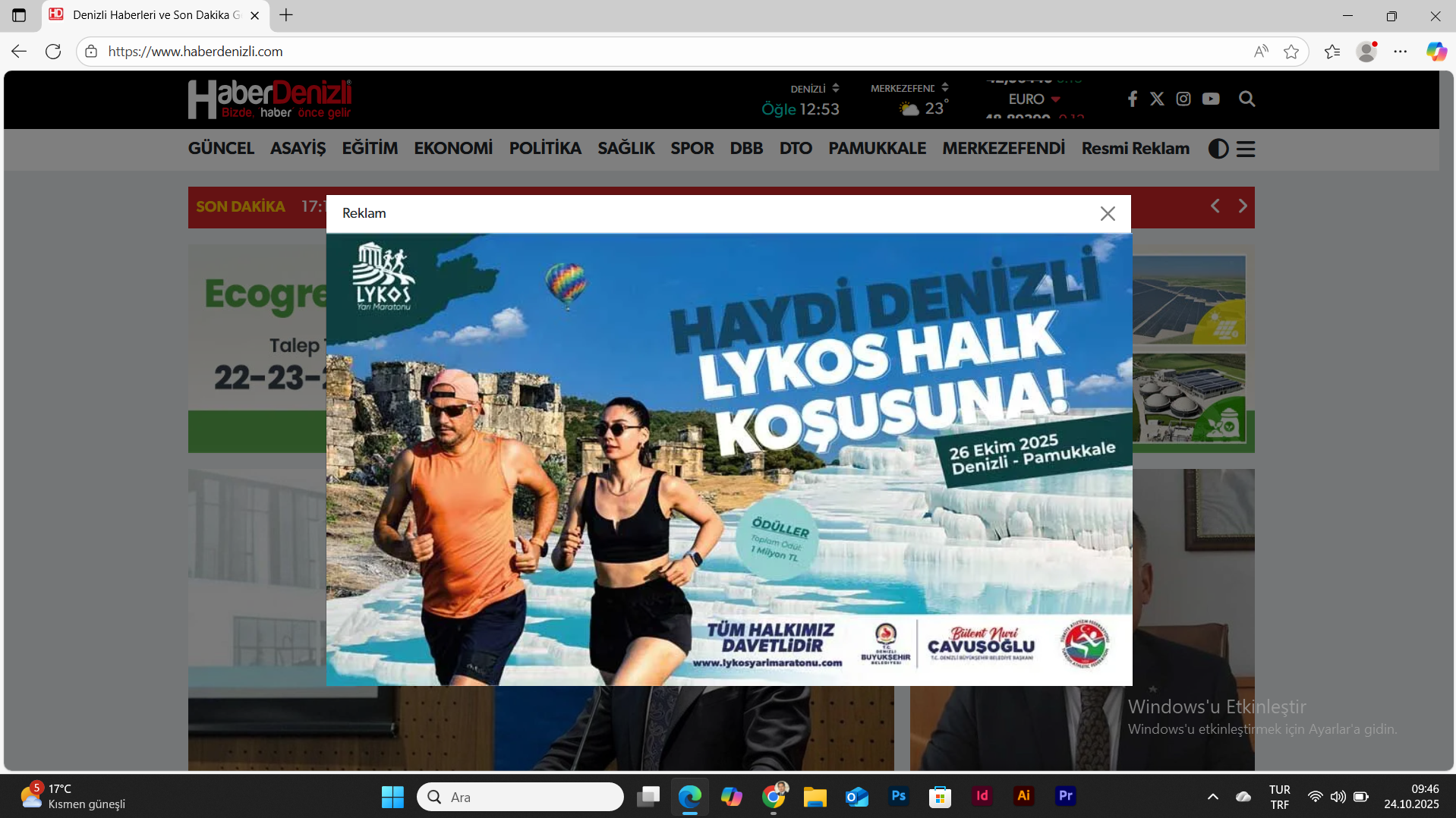Go to the Resmi Reklam link
This screenshot has width=1456, height=818.
point(1135,148)
